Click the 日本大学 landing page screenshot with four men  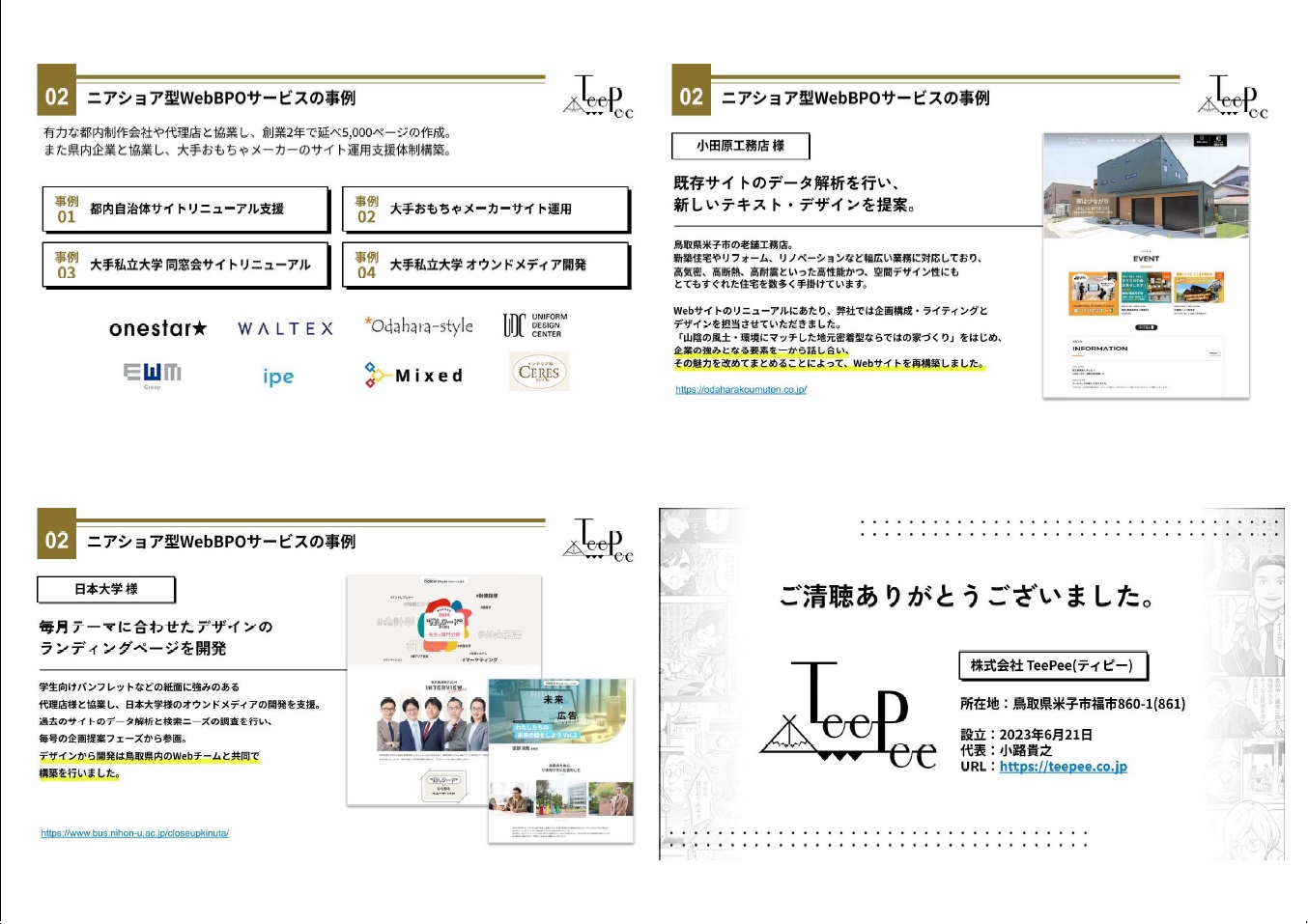tap(443, 691)
